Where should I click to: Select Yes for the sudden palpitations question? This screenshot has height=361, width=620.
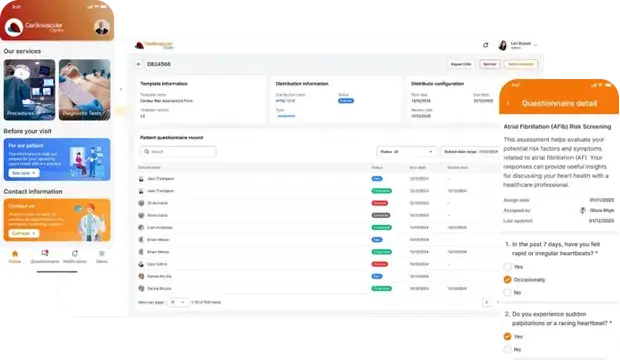[507, 336]
